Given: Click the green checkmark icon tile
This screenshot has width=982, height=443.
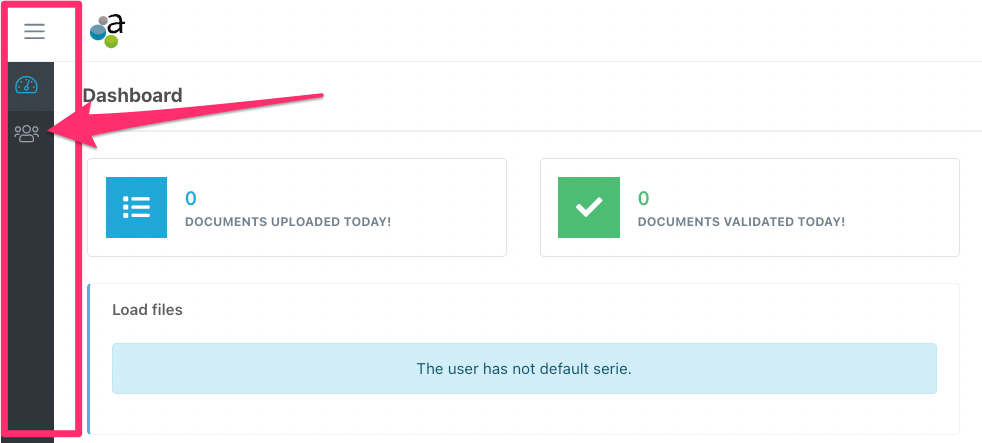Looking at the screenshot, I should [x=589, y=207].
